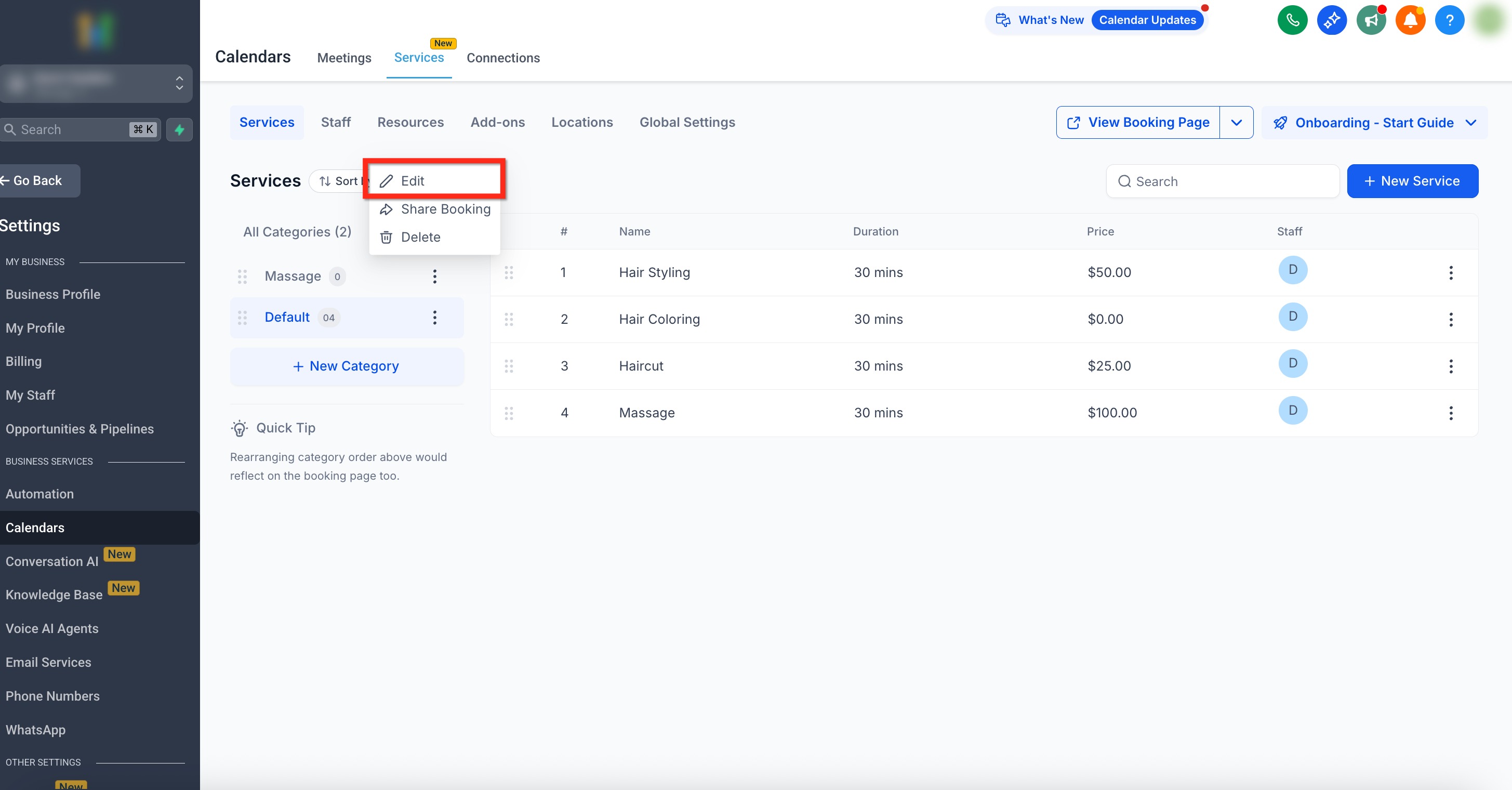The height and width of the screenshot is (790, 1512).
Task: Open three-dot menu for Hair Styling row
Action: (1450, 272)
